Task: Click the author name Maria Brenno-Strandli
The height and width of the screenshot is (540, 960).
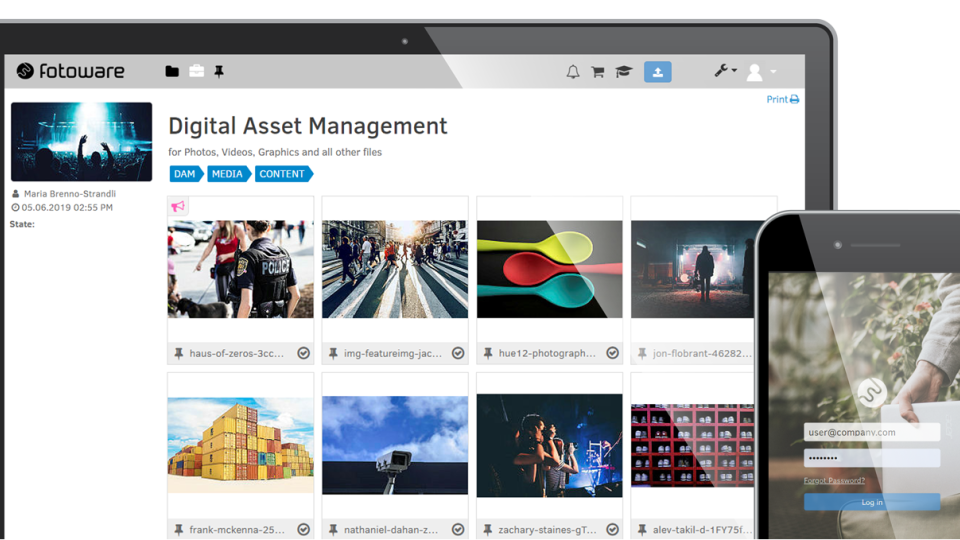Action: pos(70,193)
